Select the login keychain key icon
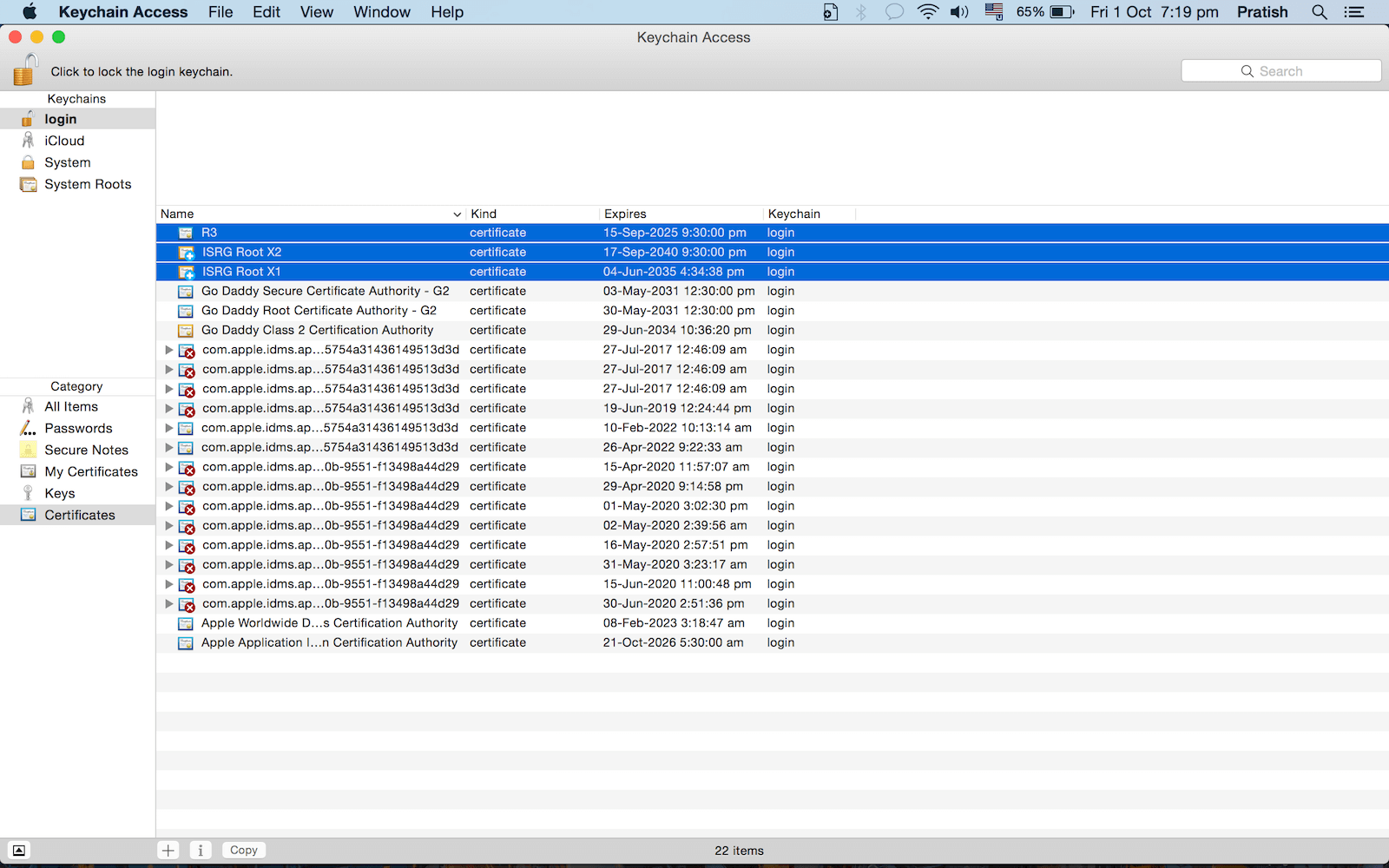 [28, 118]
